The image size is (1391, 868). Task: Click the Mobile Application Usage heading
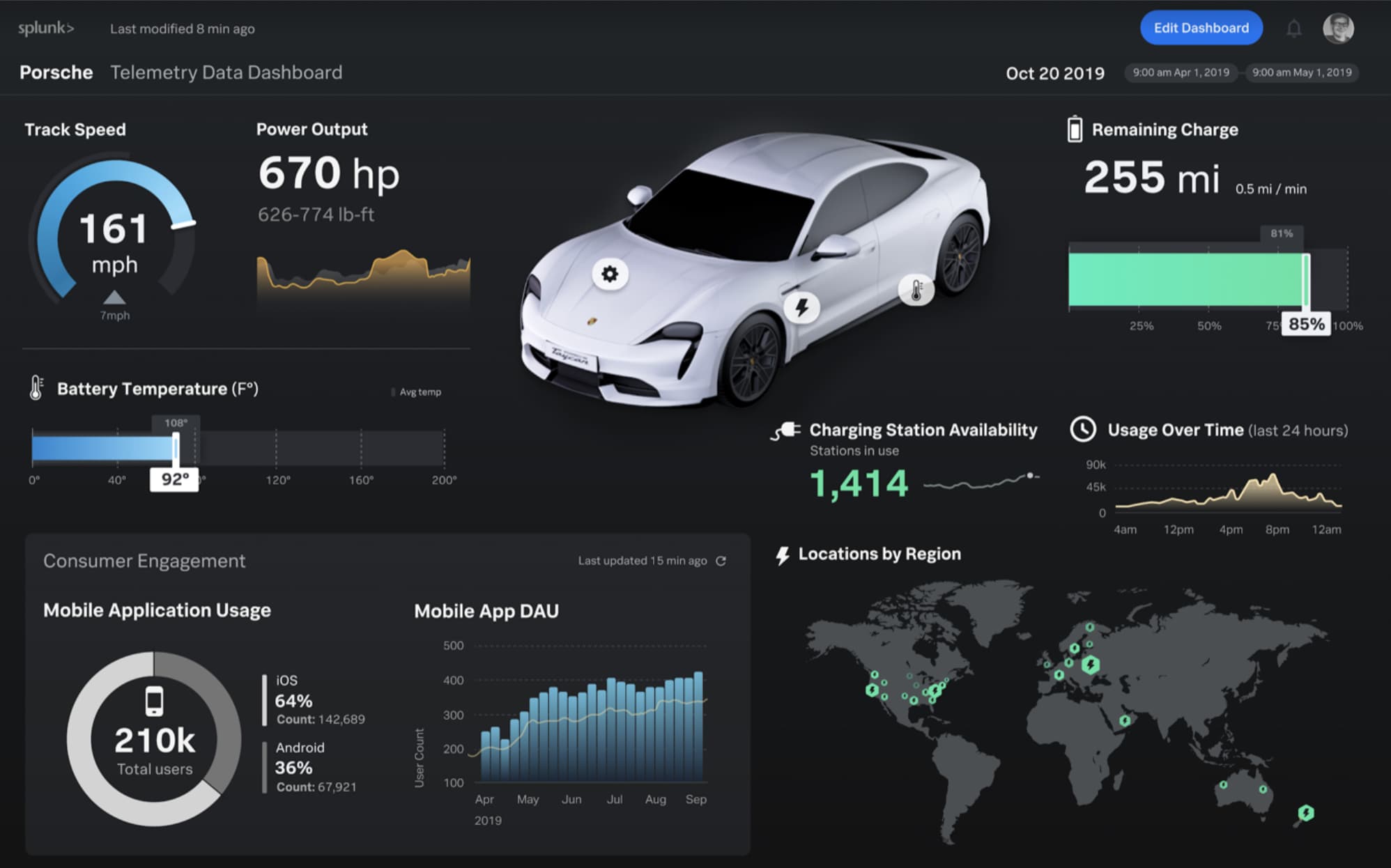tap(157, 610)
